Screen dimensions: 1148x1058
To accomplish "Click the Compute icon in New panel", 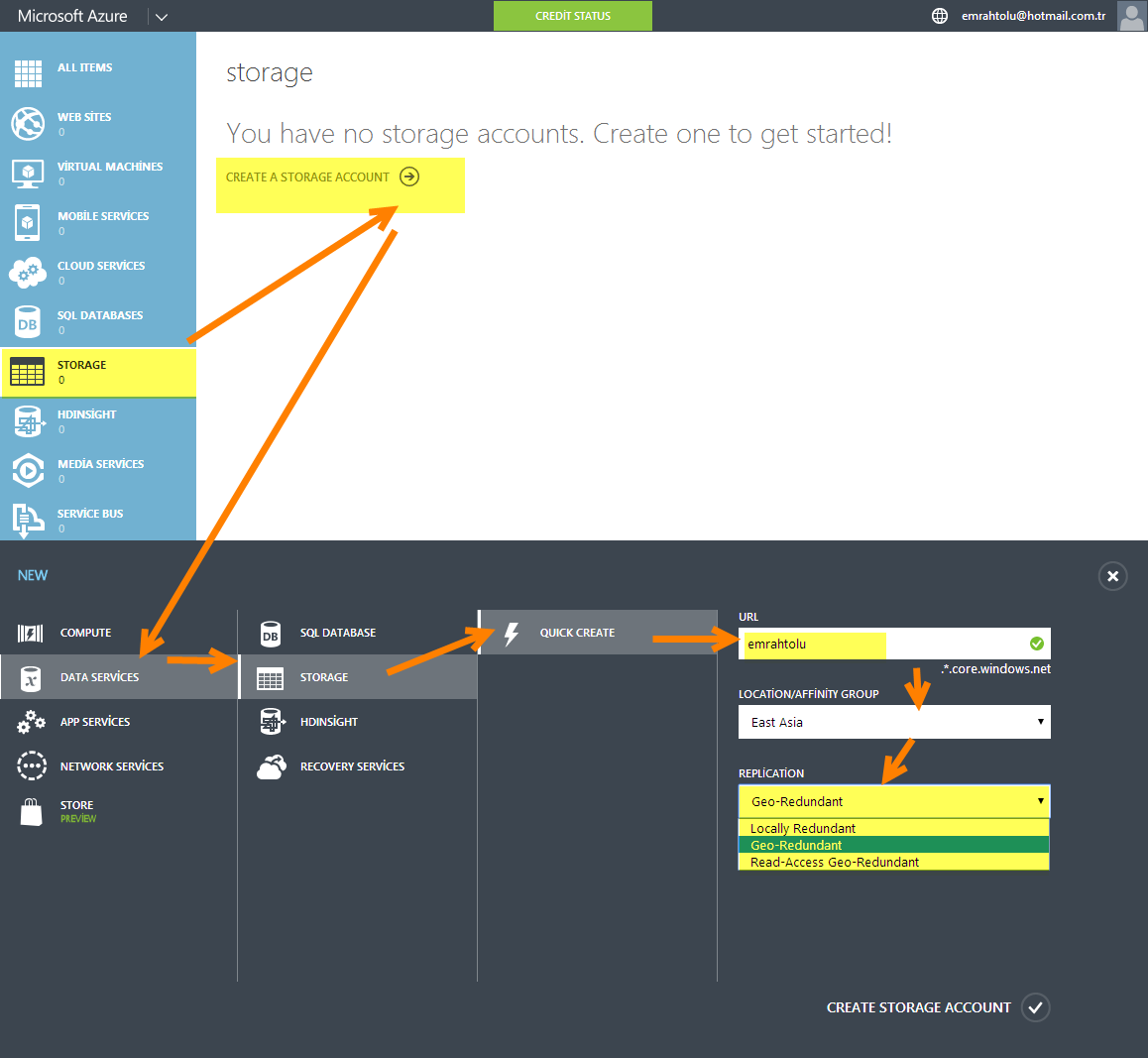I will coord(31,633).
